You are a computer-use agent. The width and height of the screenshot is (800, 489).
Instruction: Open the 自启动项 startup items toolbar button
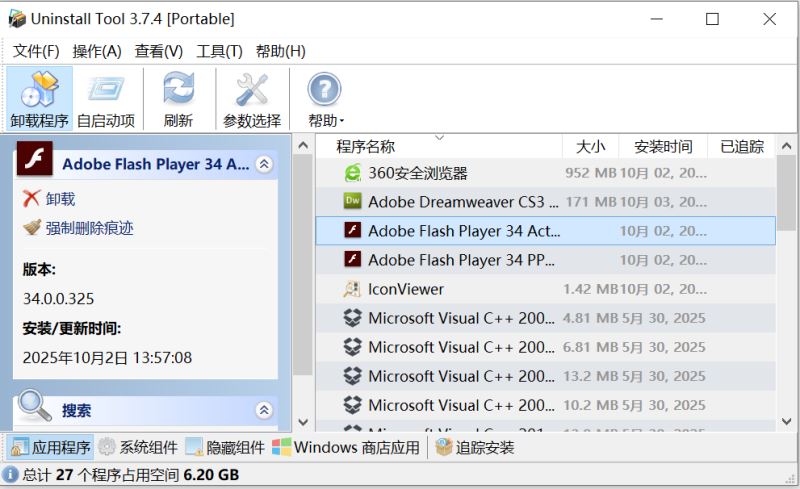point(106,99)
